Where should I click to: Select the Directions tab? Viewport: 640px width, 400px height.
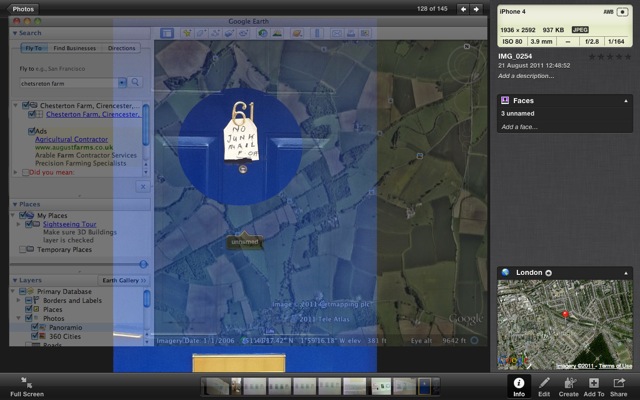[x=121, y=48]
